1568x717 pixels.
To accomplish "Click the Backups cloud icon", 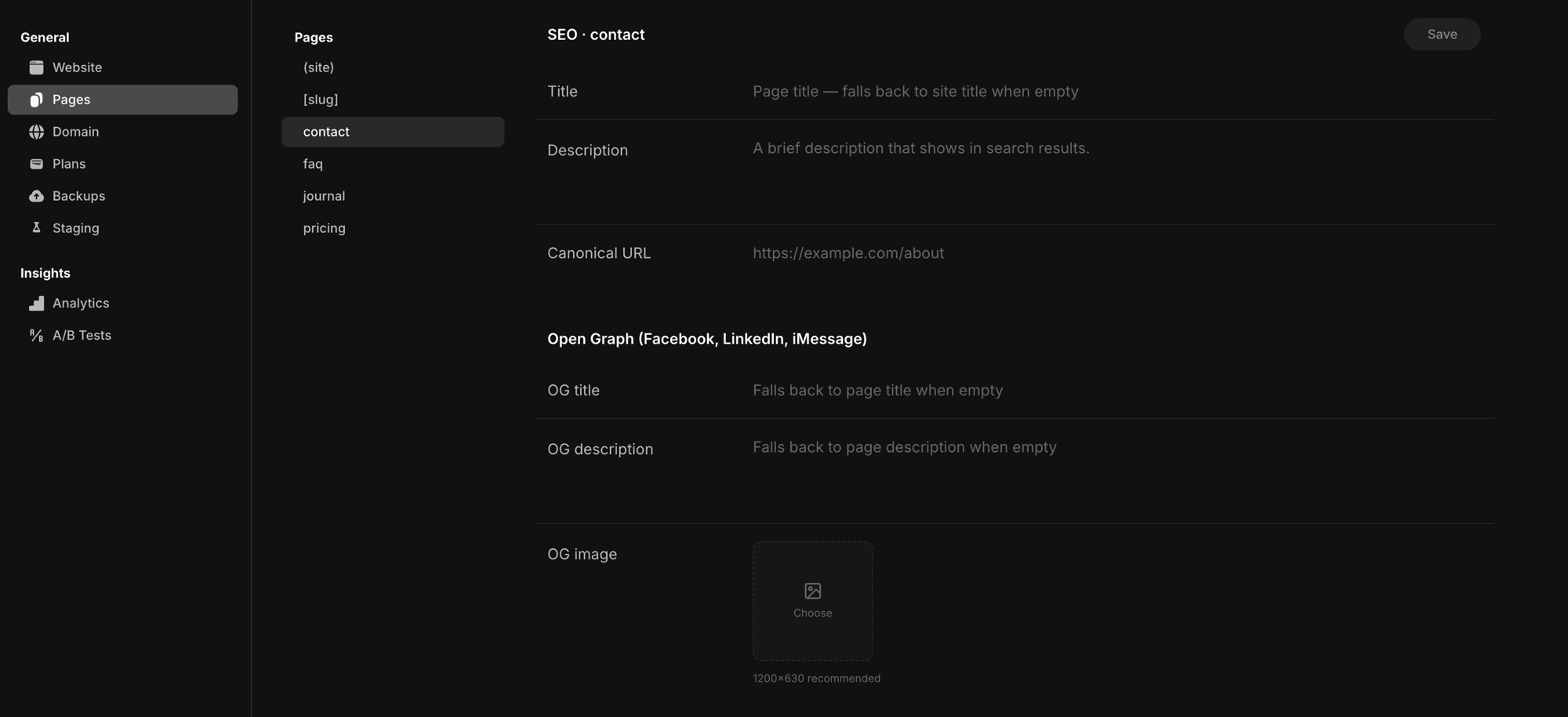I will pos(36,196).
